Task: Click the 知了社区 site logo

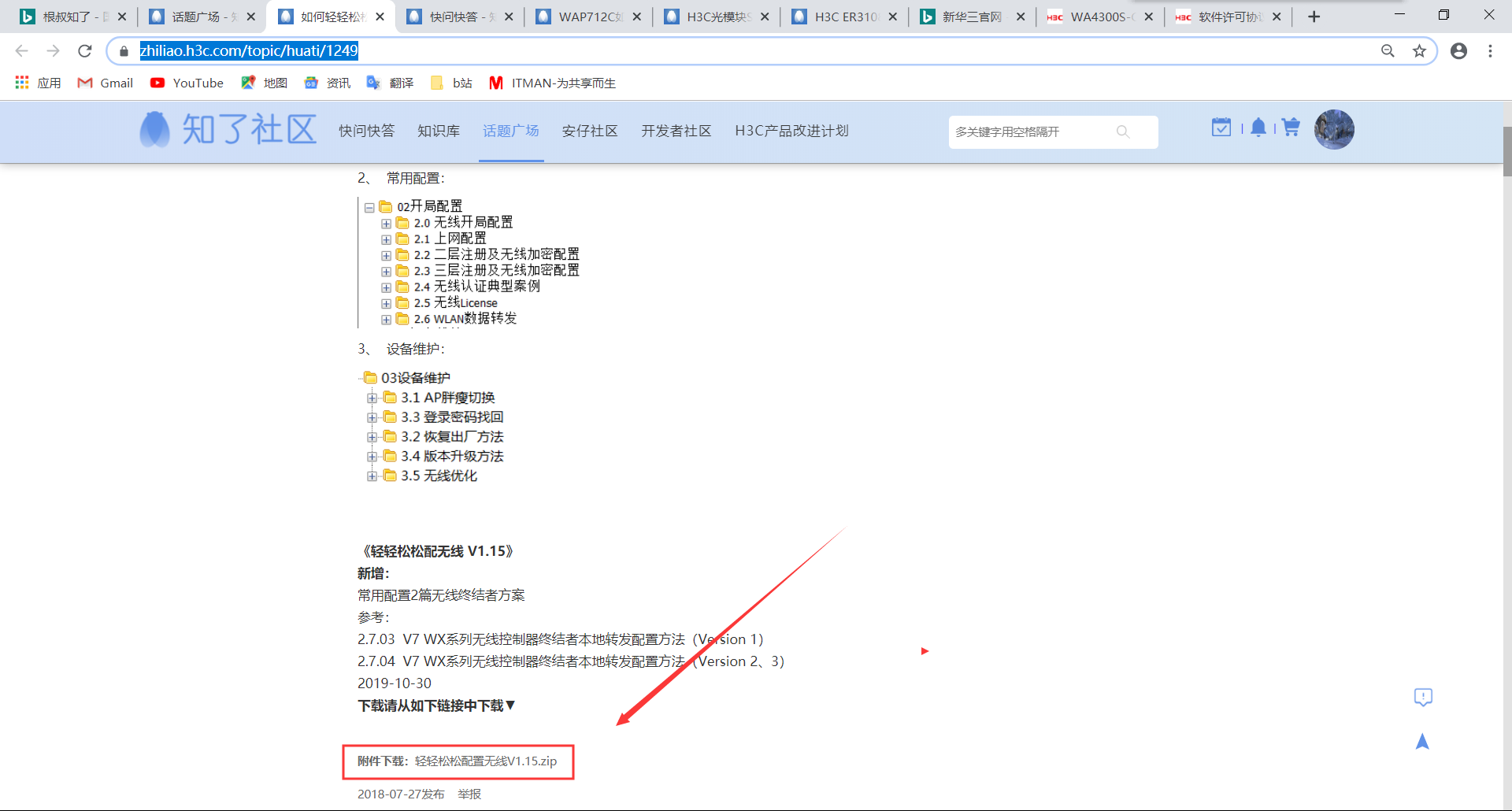Action: point(228,129)
